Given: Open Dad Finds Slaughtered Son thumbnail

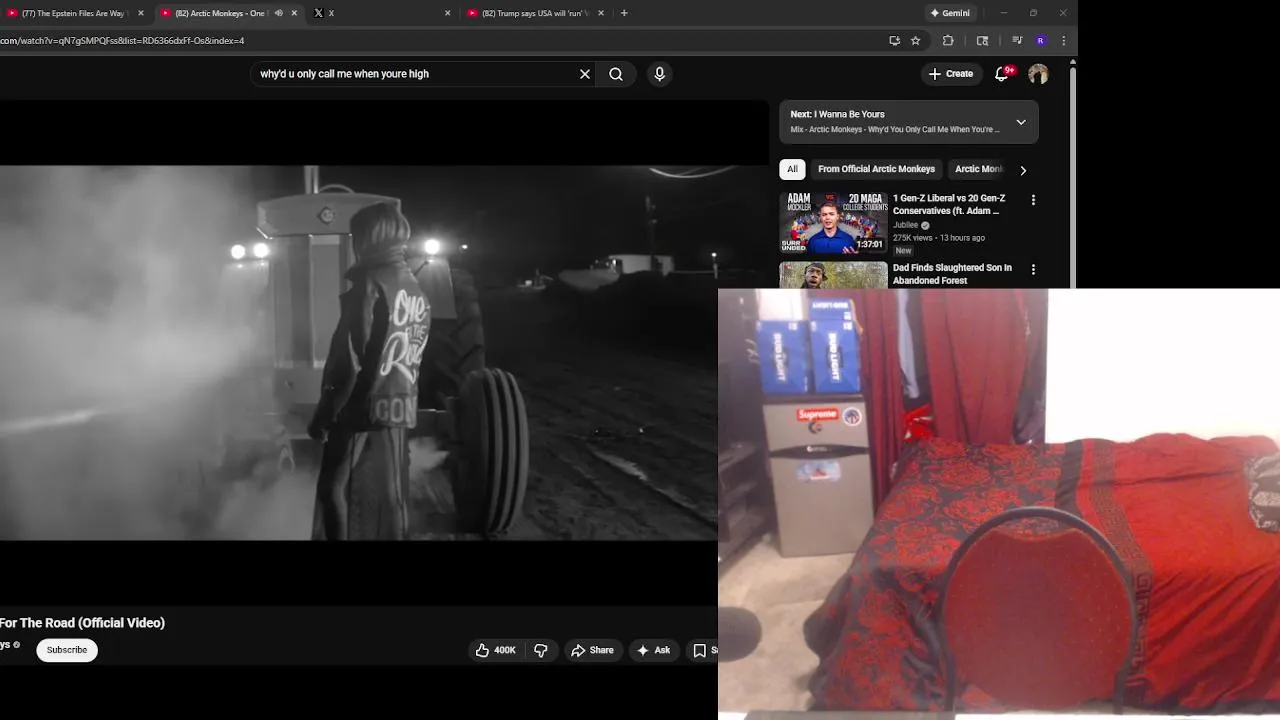Looking at the screenshot, I should 833,275.
